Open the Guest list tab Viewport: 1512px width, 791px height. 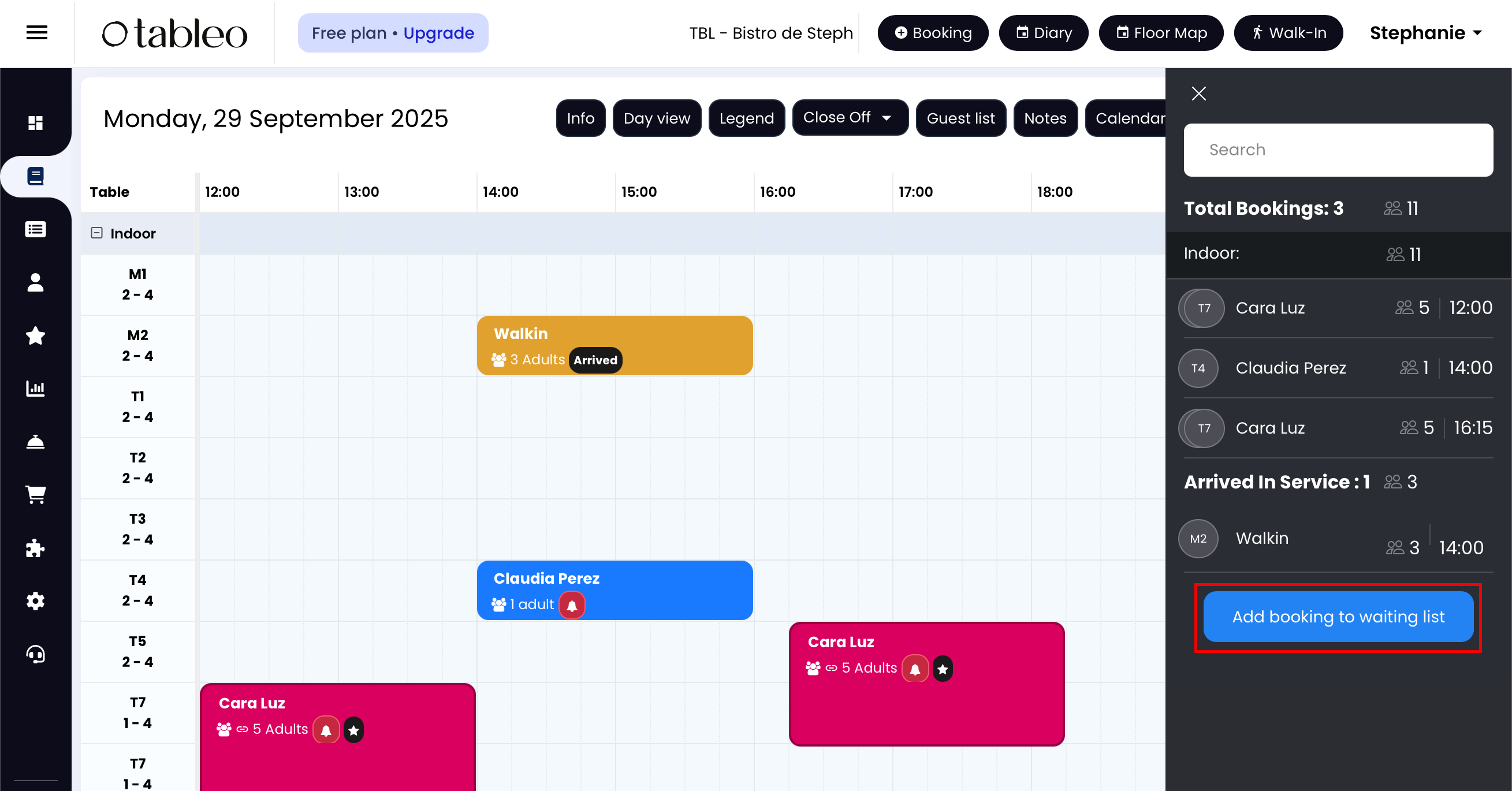960,118
